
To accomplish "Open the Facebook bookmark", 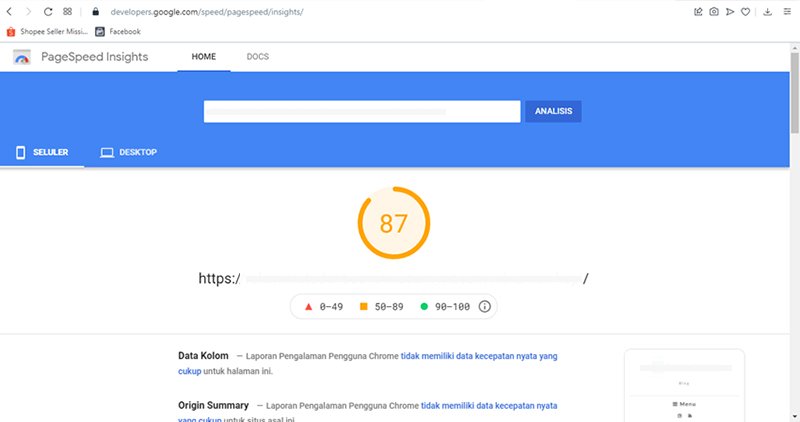I will click(118, 32).
